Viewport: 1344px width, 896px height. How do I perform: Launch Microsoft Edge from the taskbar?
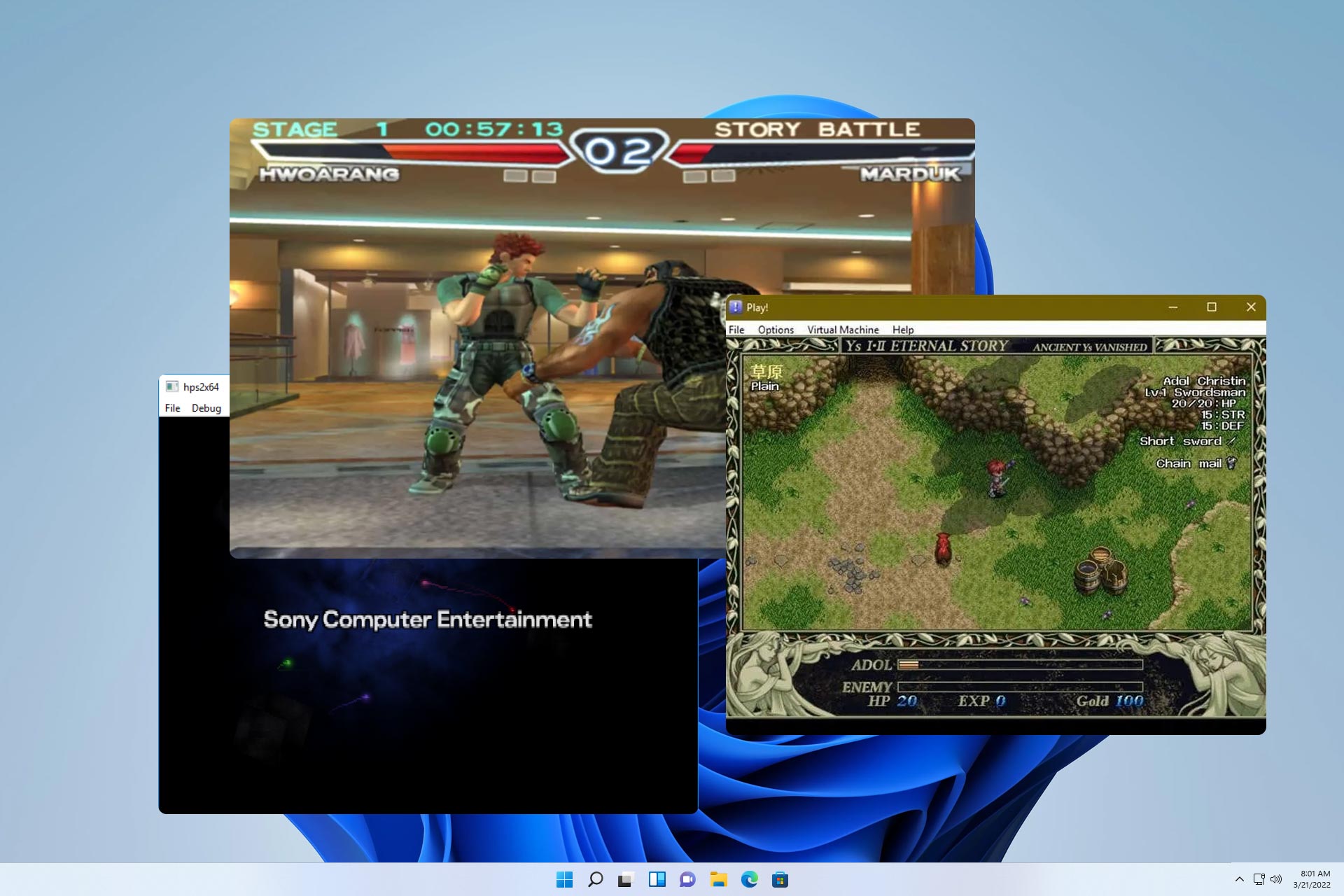749,879
